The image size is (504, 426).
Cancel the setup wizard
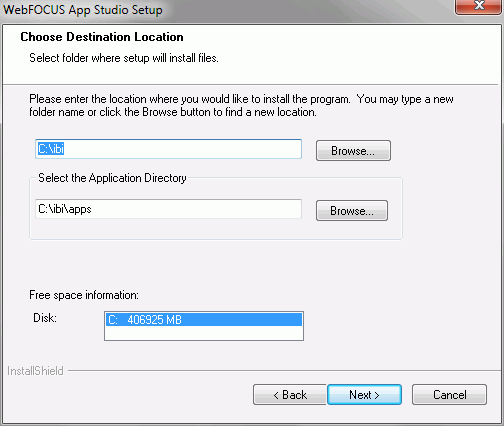(449, 395)
